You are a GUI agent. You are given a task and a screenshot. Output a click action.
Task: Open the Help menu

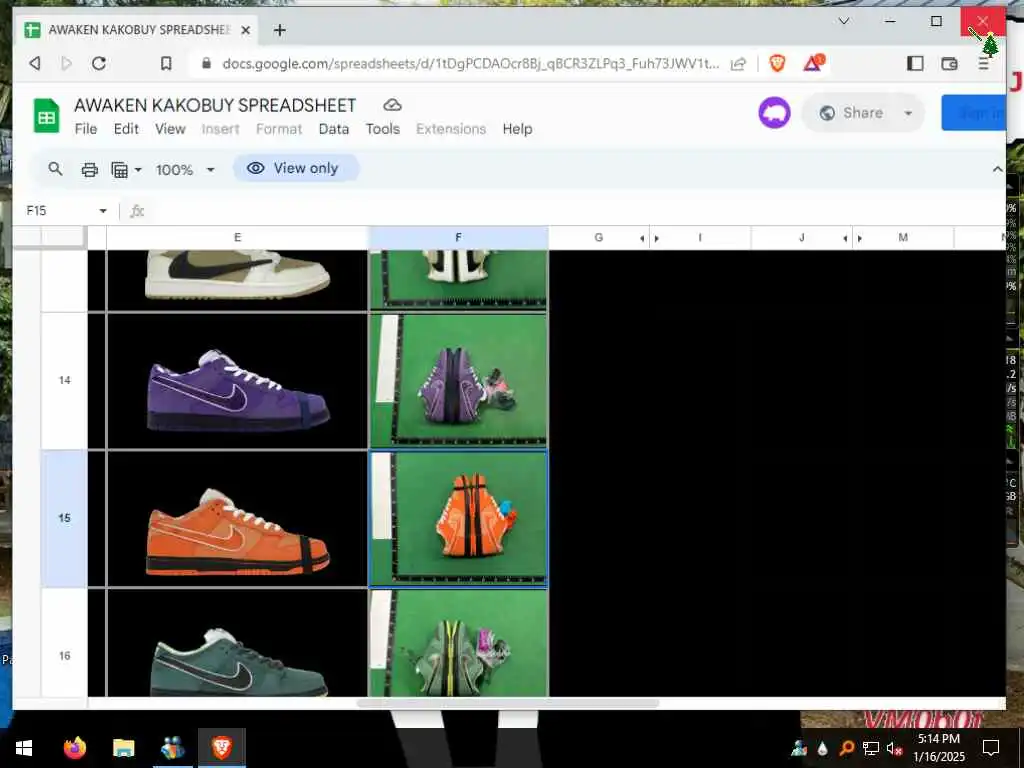tap(517, 129)
